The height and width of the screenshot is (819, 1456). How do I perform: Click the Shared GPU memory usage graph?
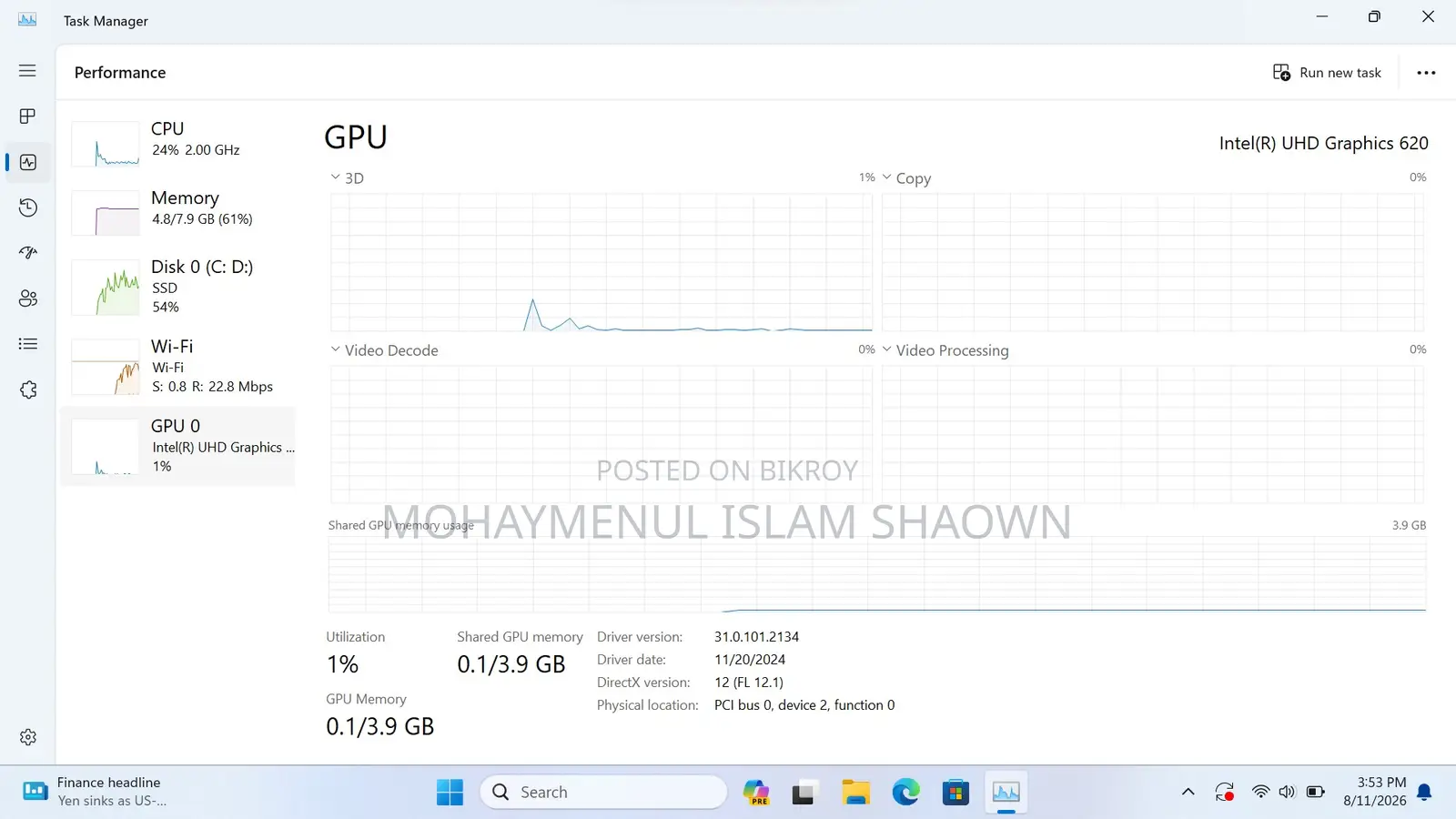[877, 573]
